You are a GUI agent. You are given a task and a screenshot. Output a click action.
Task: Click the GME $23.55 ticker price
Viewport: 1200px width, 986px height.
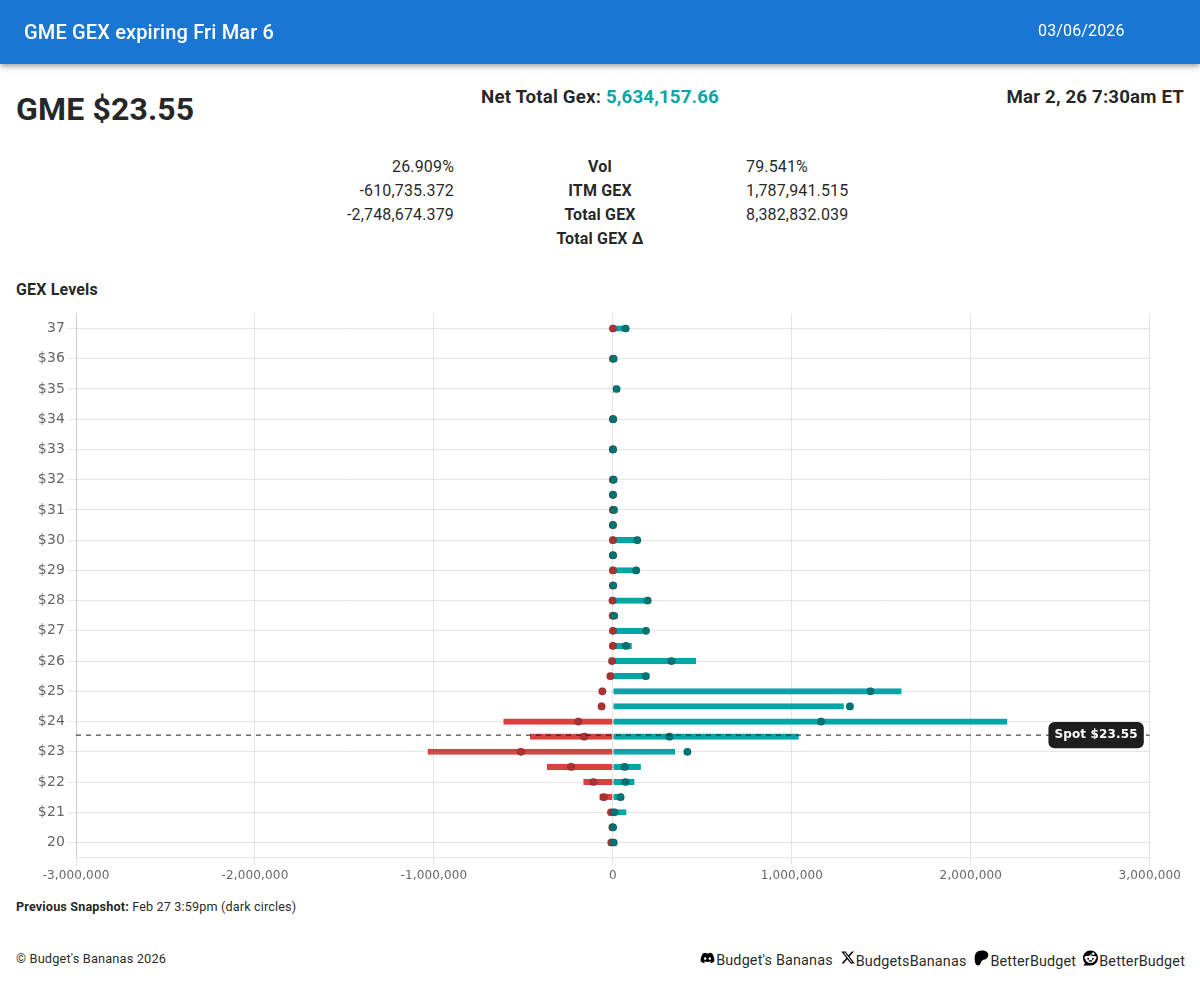105,109
